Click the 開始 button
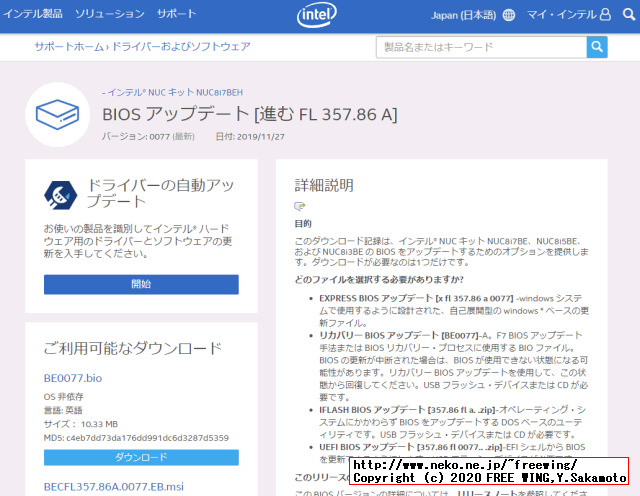This screenshot has width=640, height=496. (x=141, y=284)
